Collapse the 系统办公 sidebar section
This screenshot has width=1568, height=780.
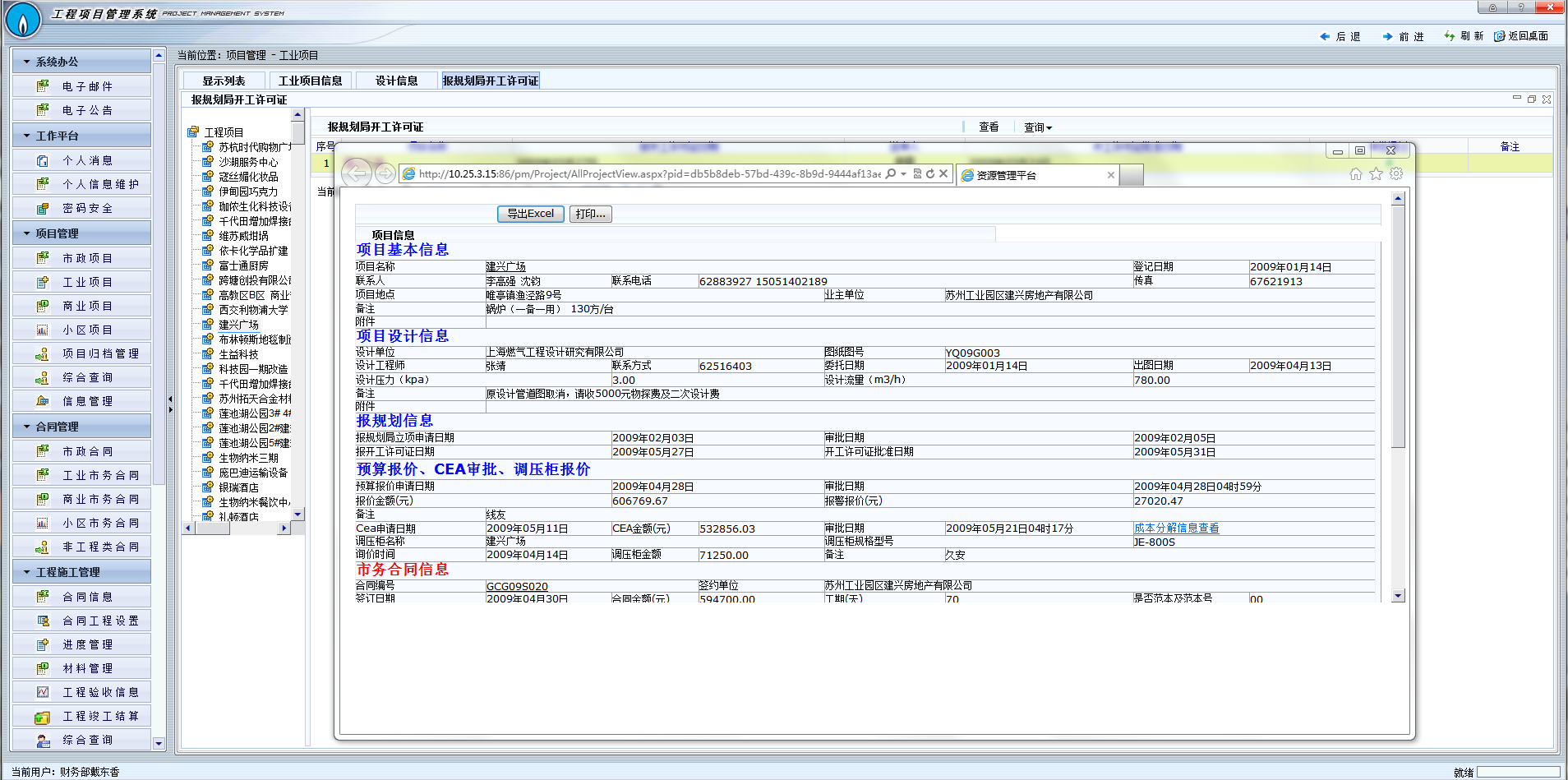pyautogui.click(x=27, y=62)
